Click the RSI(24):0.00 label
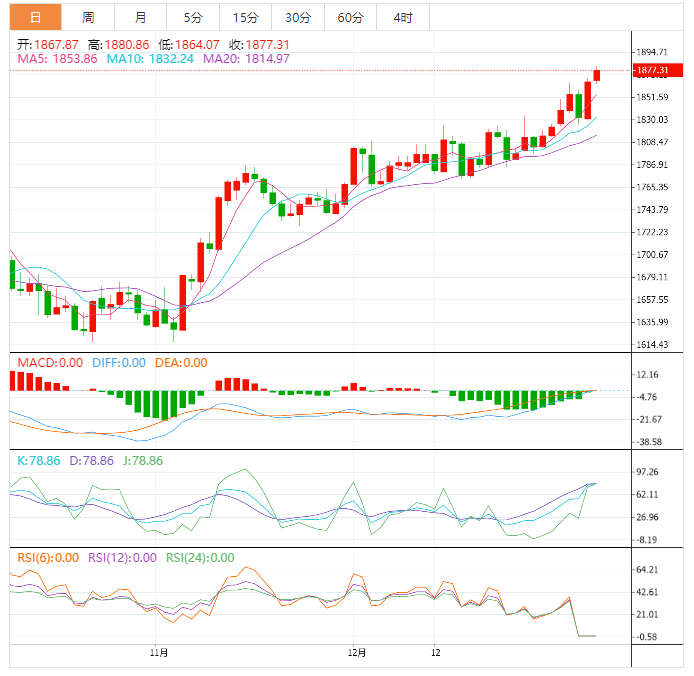 pos(200,558)
